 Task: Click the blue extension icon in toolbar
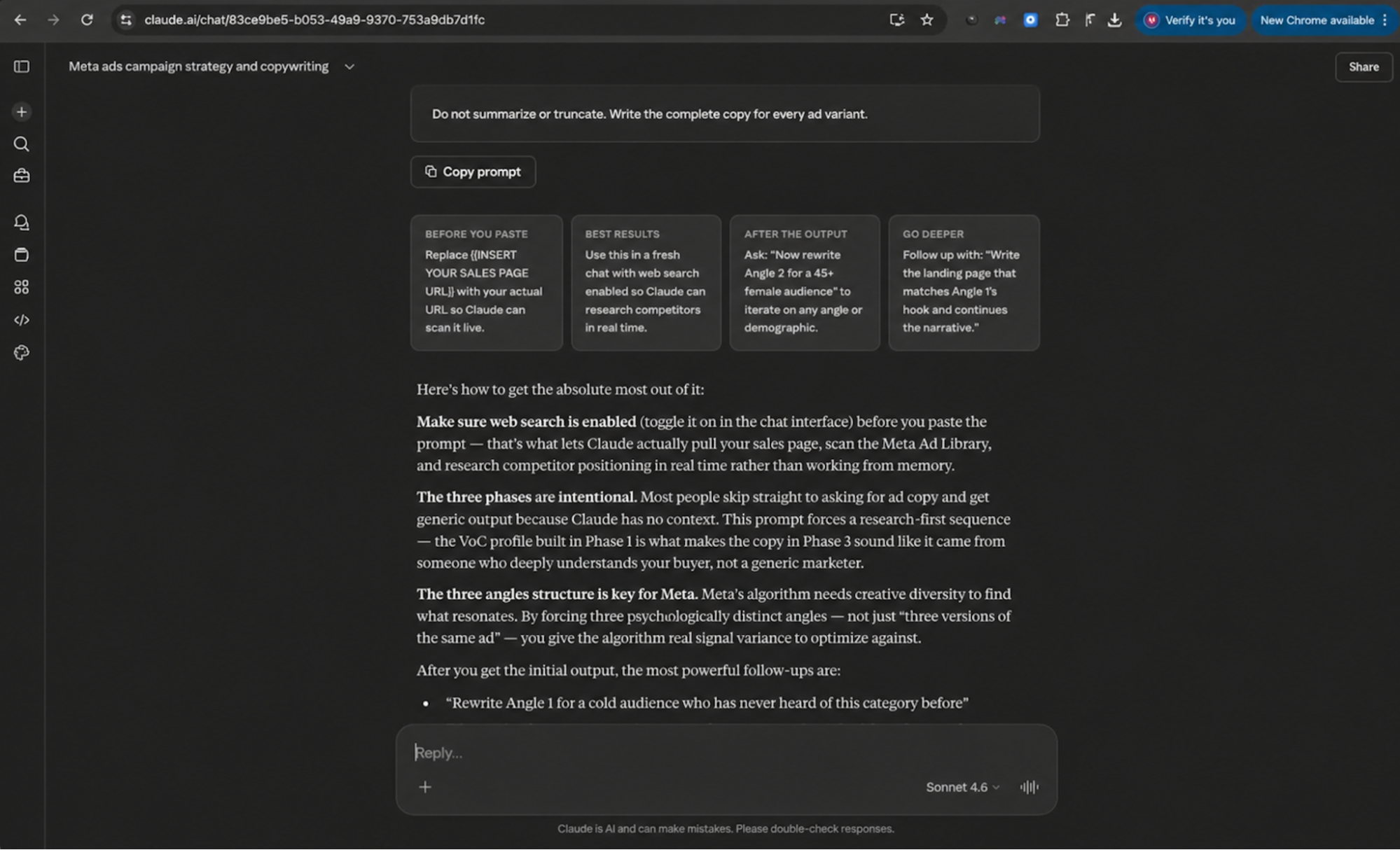[1030, 20]
